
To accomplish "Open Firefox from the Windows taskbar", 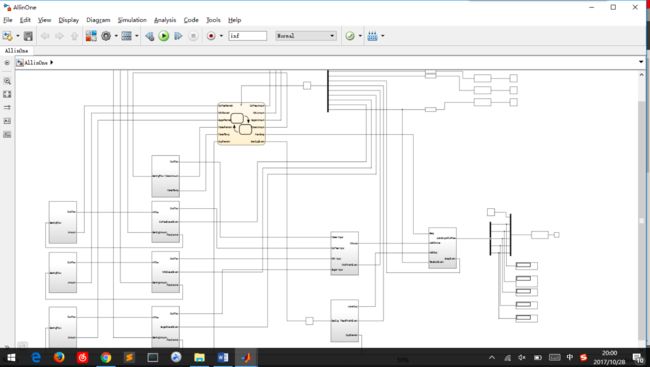I will pos(59,357).
